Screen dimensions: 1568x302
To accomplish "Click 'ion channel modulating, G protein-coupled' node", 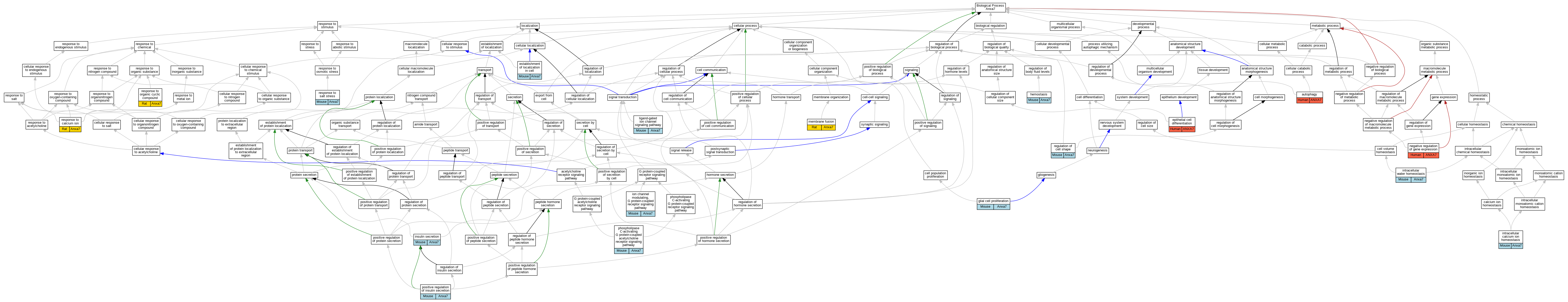I will pos(640,201).
